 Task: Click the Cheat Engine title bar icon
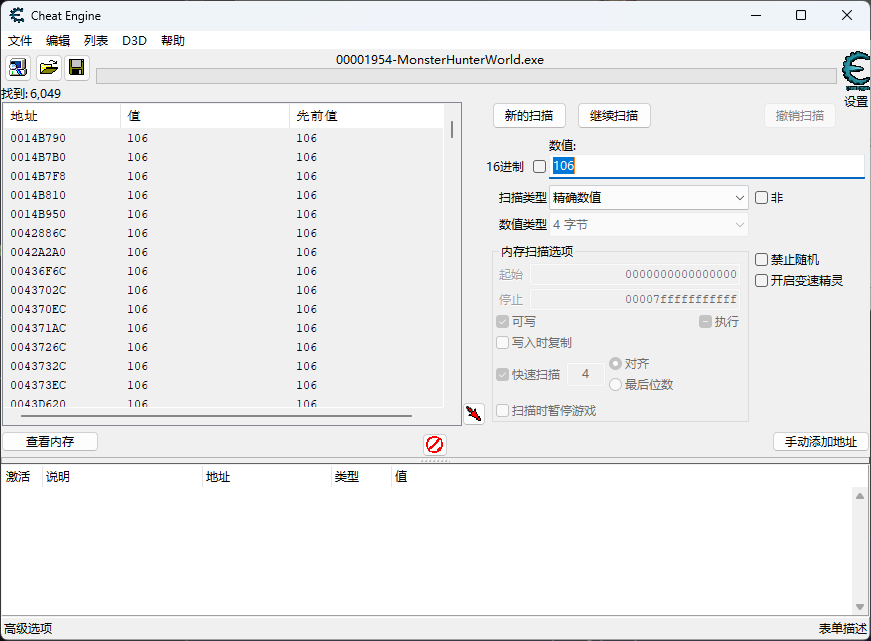coord(17,15)
